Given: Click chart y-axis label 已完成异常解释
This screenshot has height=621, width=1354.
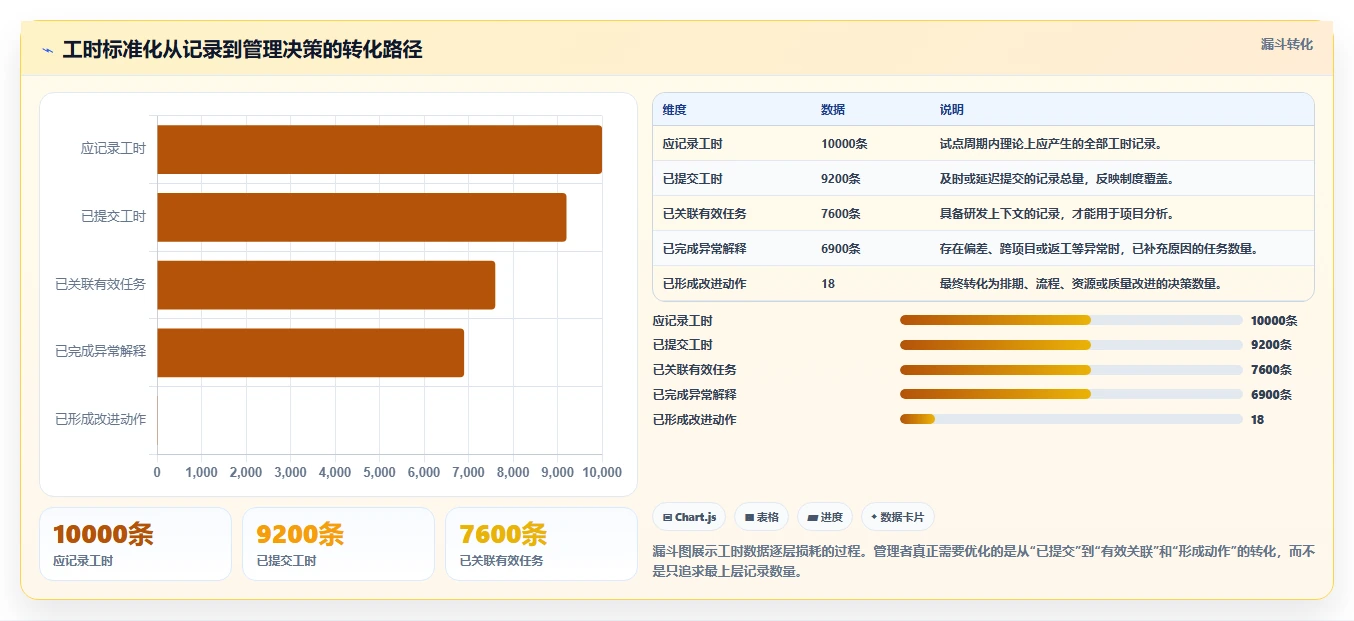Looking at the screenshot, I should pyautogui.click(x=101, y=352).
